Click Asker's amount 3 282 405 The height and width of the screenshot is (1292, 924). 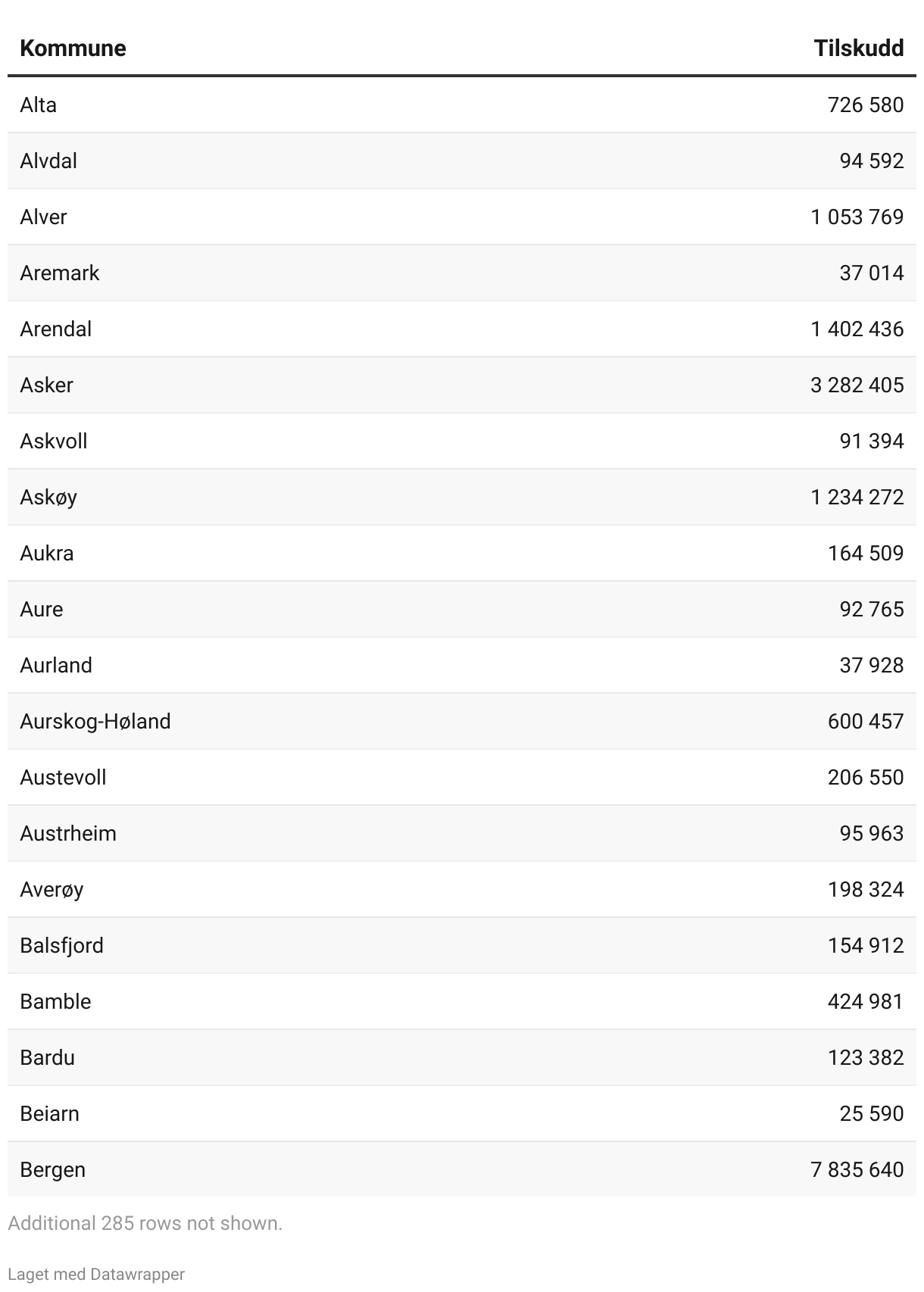pos(857,385)
